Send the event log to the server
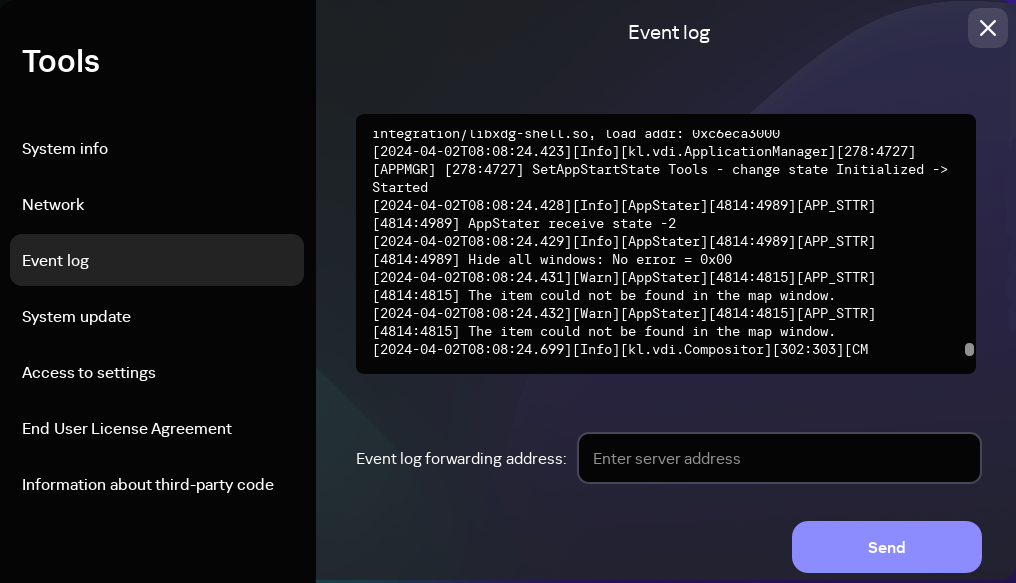The height and width of the screenshot is (583, 1016). point(886,547)
